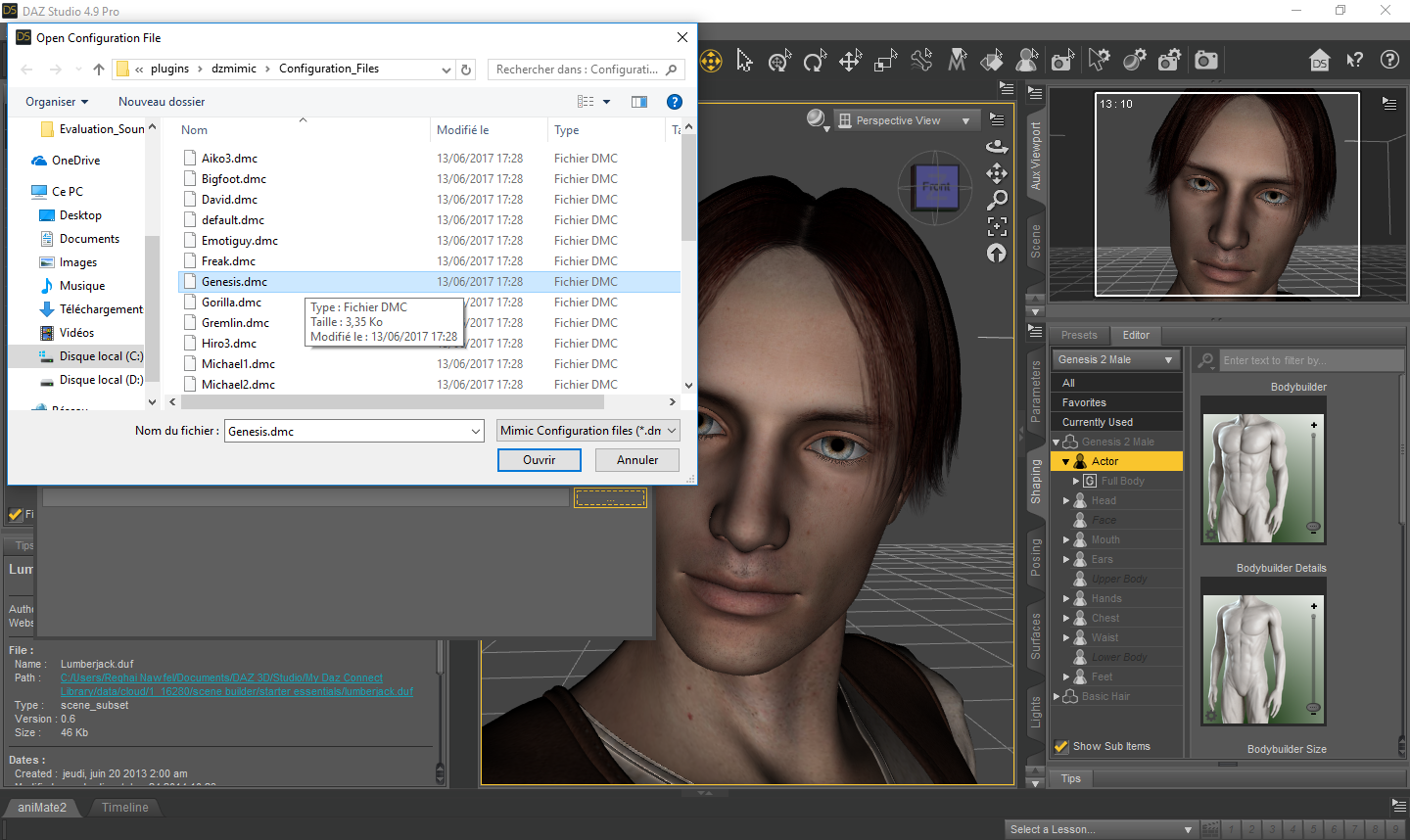
Task: Click Nouveau dossier in the file dialog
Action: tap(162, 102)
